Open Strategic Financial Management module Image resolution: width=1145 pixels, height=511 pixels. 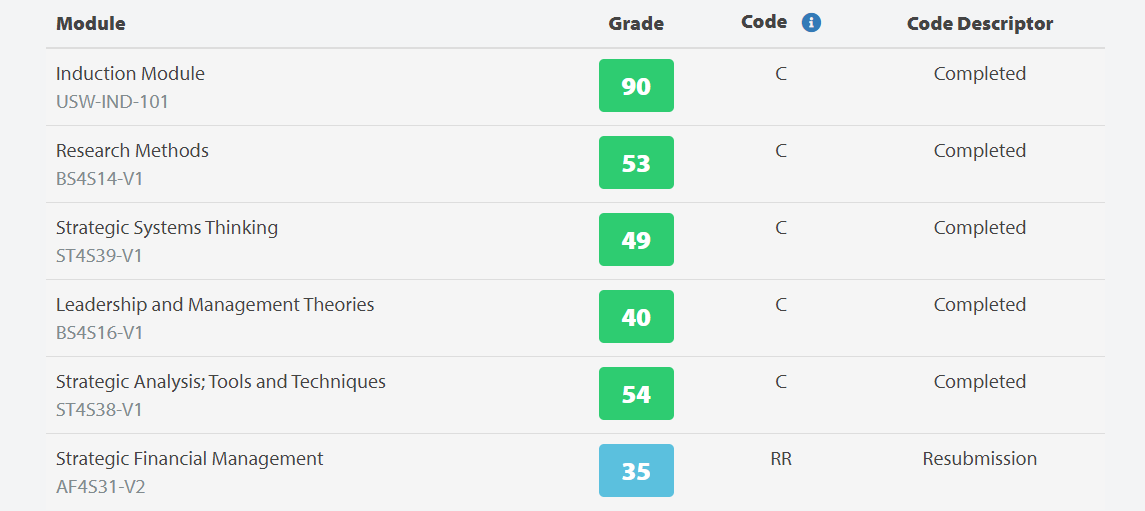point(190,458)
